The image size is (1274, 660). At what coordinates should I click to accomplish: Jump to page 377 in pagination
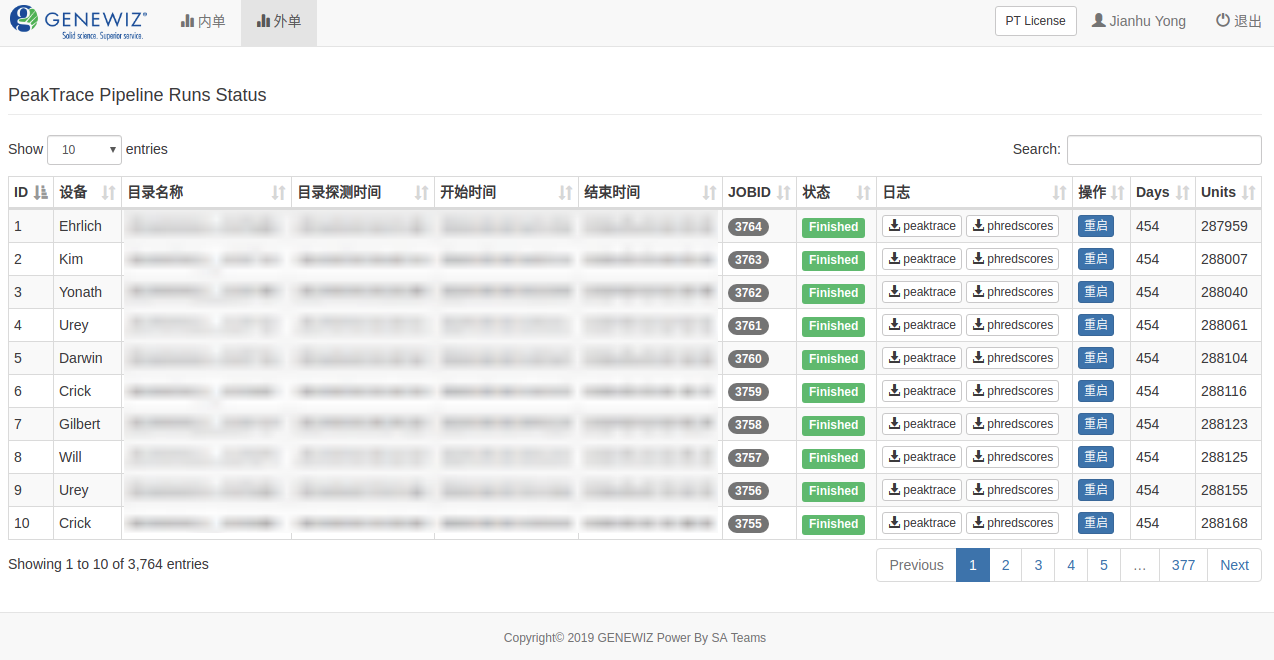(x=1183, y=565)
